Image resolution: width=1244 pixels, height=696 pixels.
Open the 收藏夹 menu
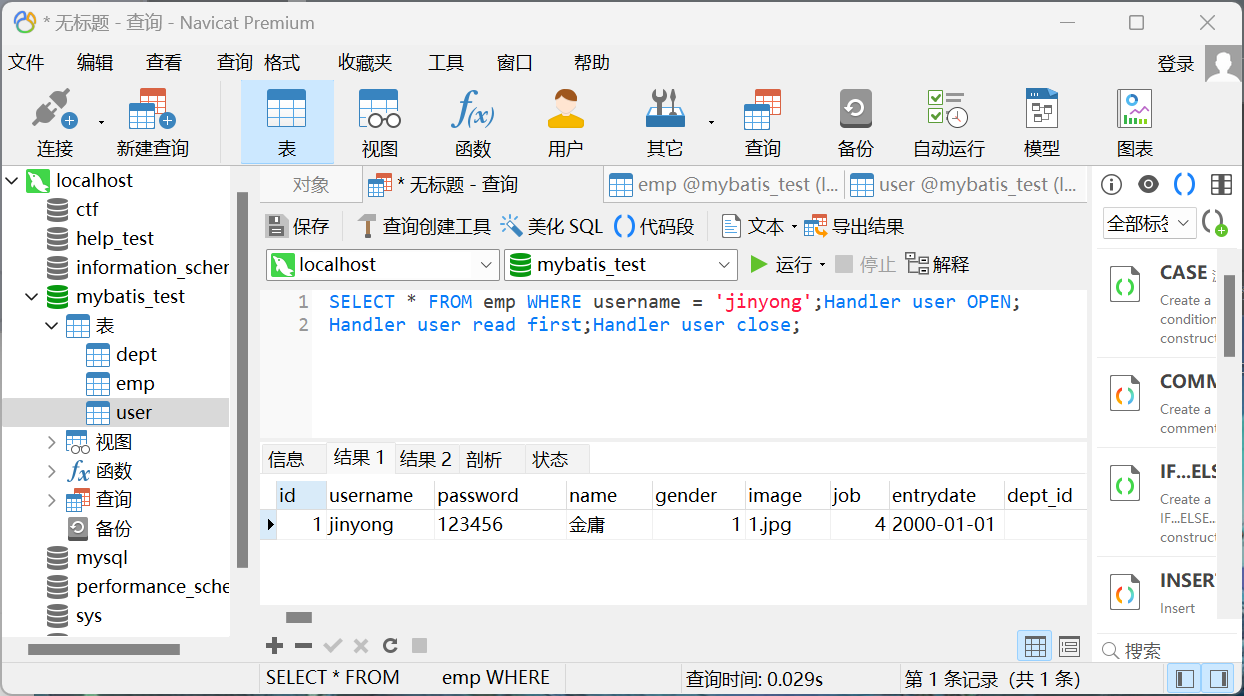pyautogui.click(x=364, y=63)
